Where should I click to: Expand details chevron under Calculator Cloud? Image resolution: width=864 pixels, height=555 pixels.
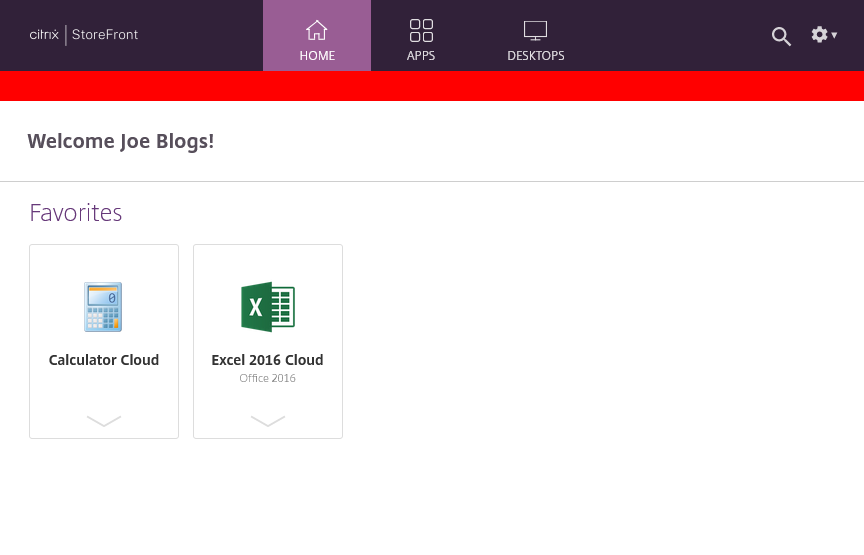pyautogui.click(x=104, y=421)
